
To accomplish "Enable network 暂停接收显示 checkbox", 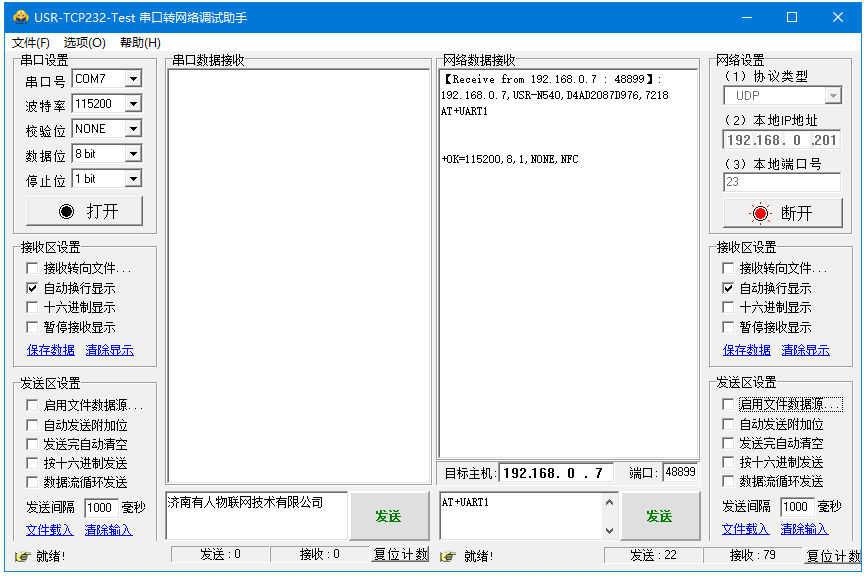I will (x=728, y=327).
